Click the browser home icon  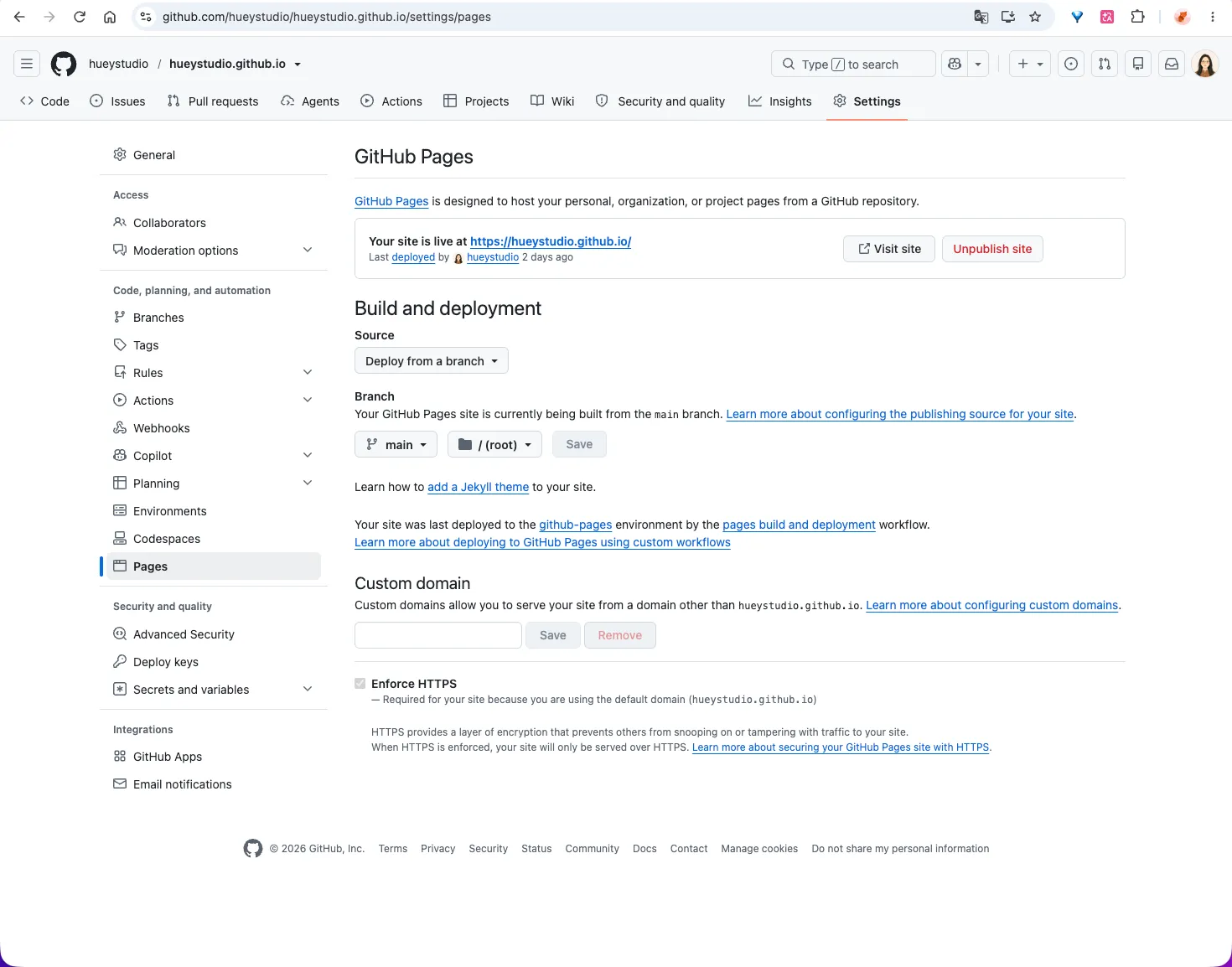pyautogui.click(x=110, y=17)
